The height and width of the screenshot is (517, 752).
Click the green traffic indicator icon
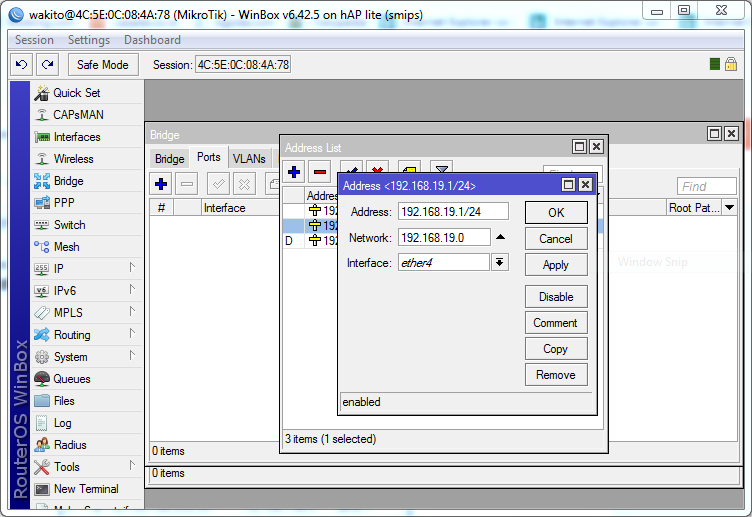[x=715, y=64]
